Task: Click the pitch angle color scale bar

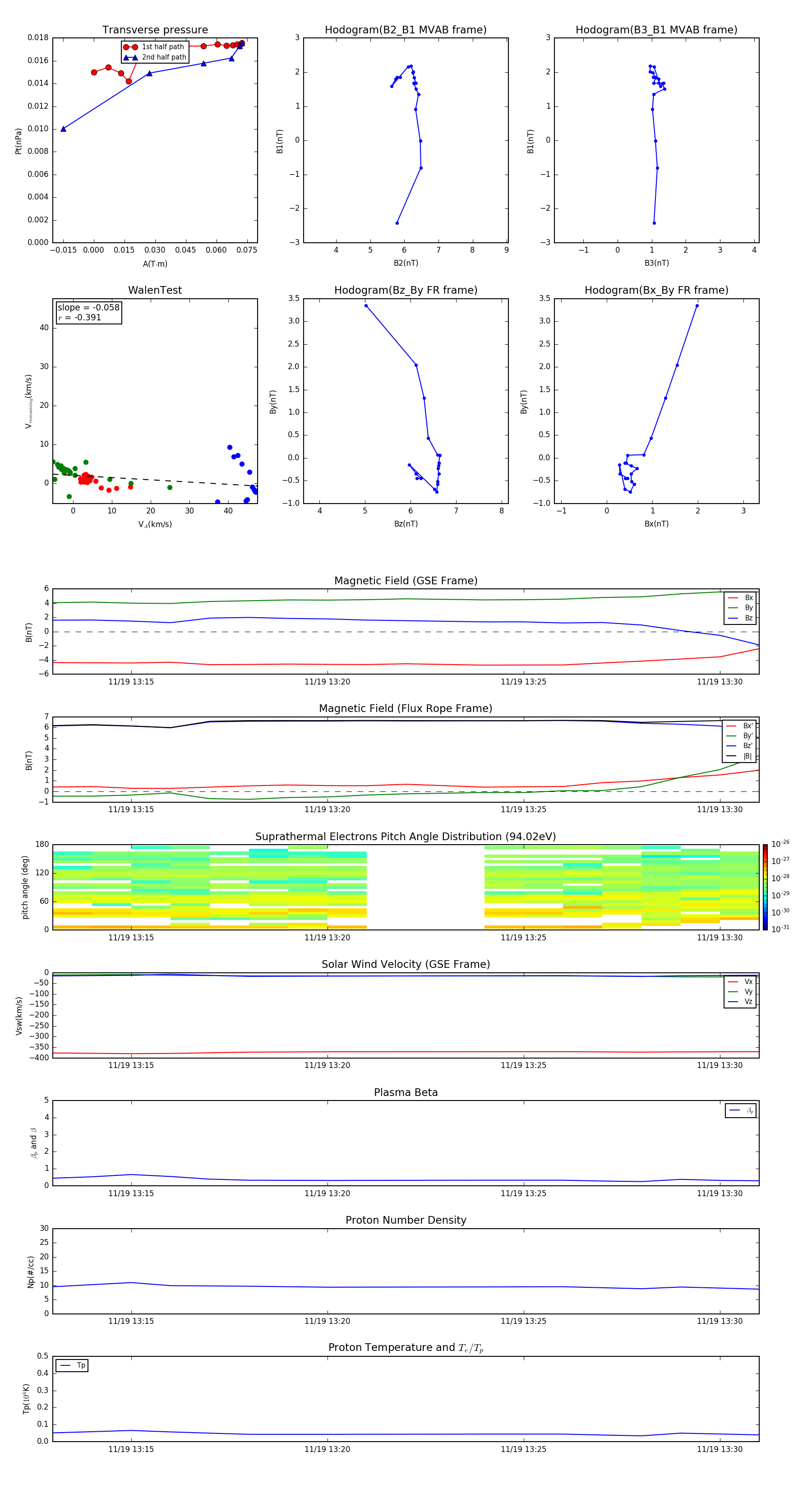Action: (x=765, y=887)
